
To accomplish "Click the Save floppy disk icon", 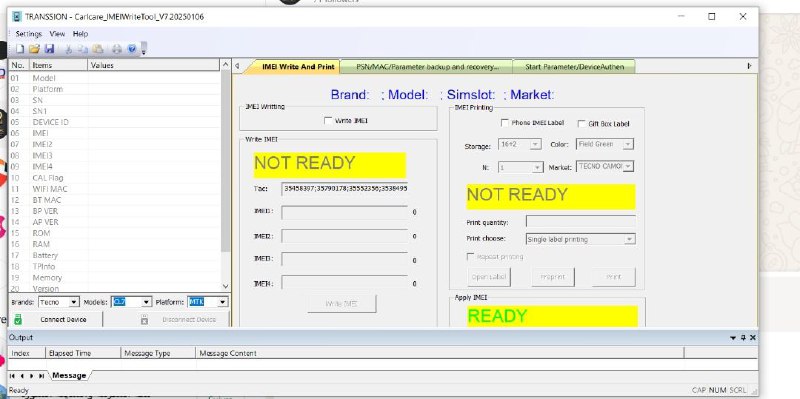I will click(49, 49).
